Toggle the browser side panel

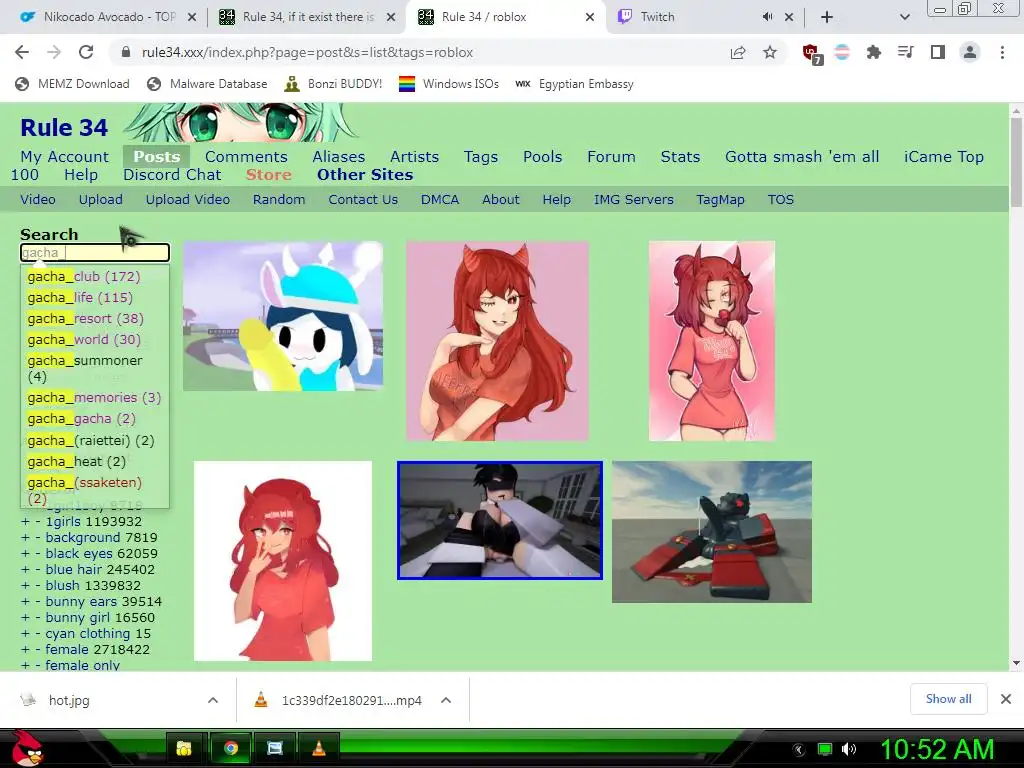pos(938,52)
